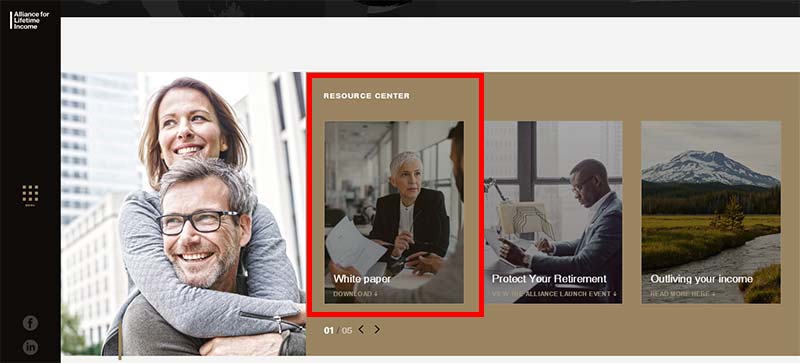
Task: Go to the previous carousel slide arrow
Action: click(361, 329)
